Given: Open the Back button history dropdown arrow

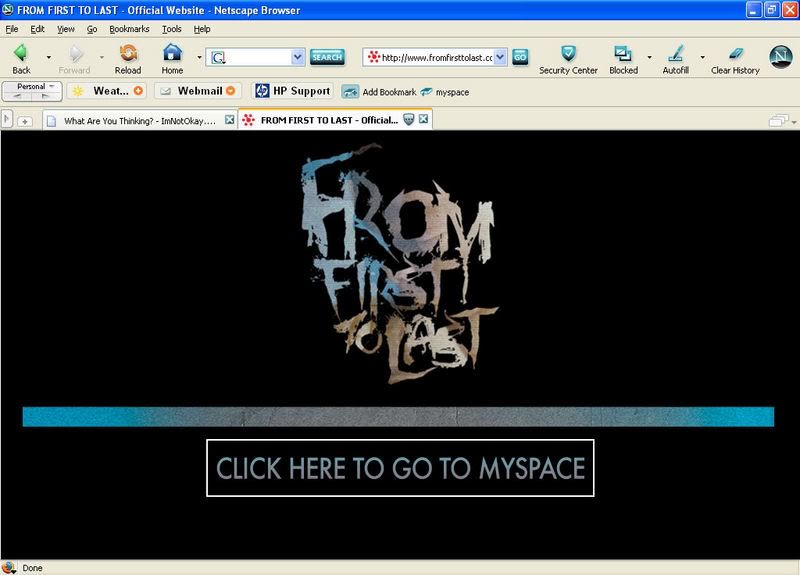Looking at the screenshot, I should pos(48,58).
